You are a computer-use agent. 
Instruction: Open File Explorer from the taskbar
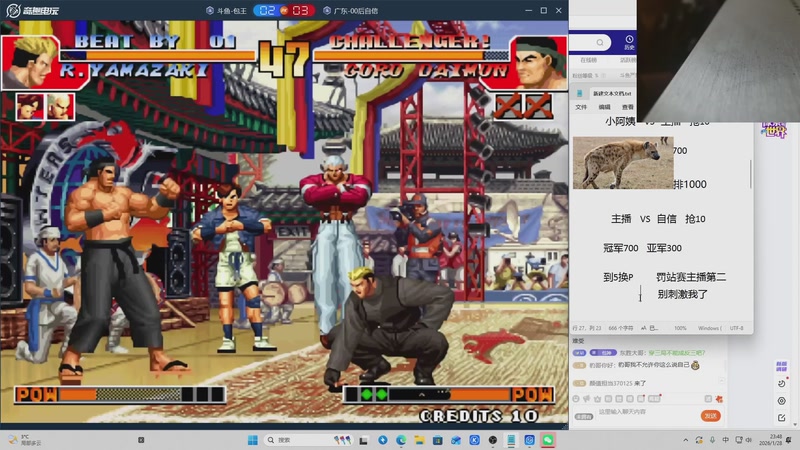419,440
